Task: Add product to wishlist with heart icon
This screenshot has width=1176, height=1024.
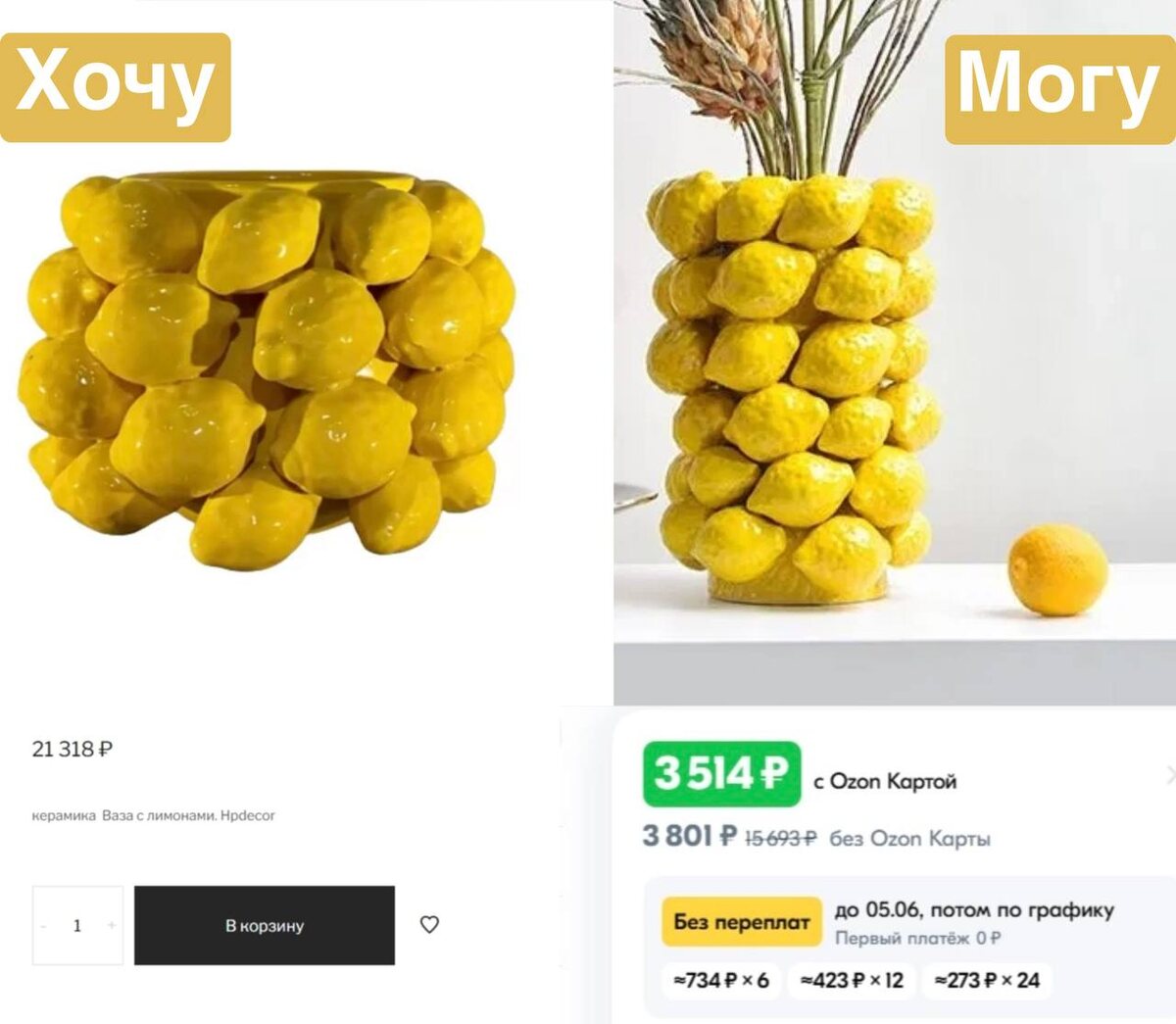Action: click(x=429, y=924)
